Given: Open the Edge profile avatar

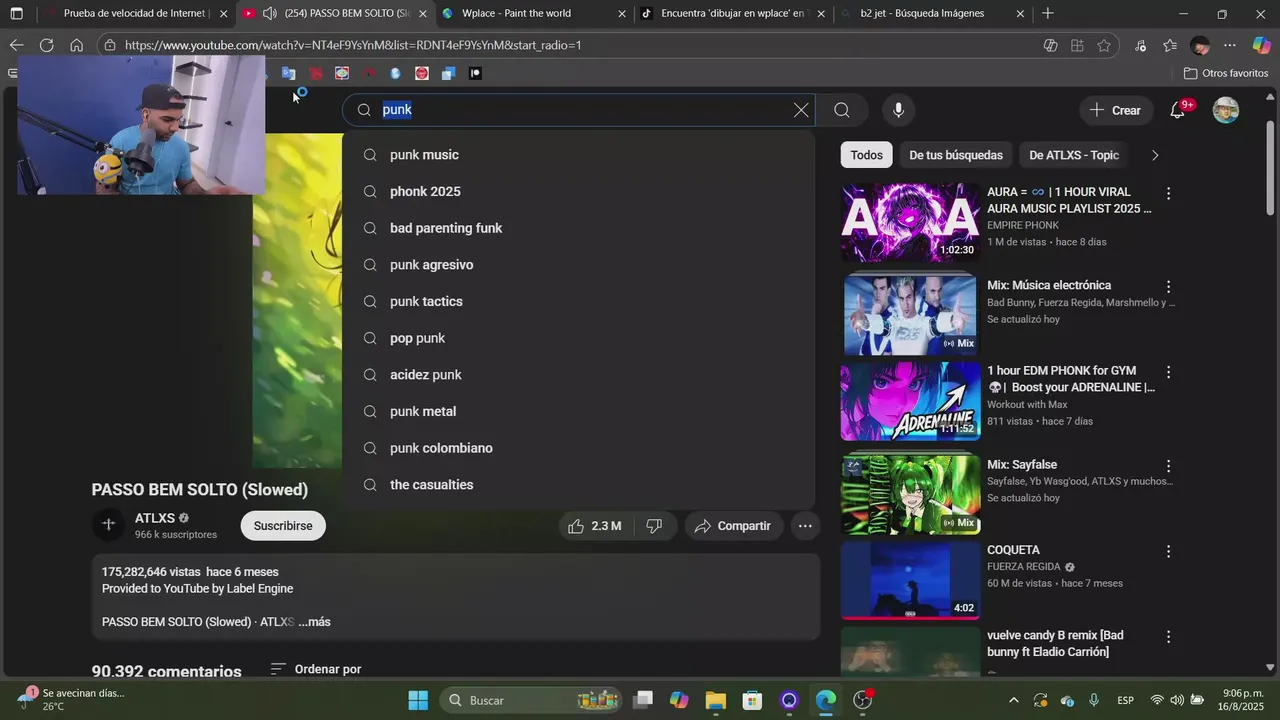Looking at the screenshot, I should pyautogui.click(x=1200, y=45).
